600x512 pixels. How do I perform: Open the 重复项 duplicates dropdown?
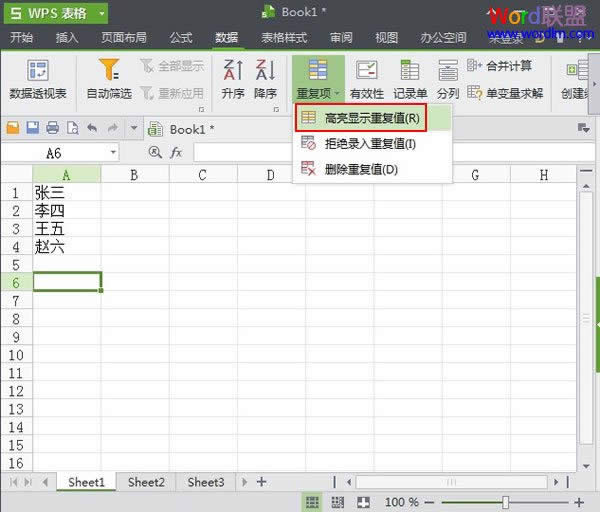click(x=318, y=79)
